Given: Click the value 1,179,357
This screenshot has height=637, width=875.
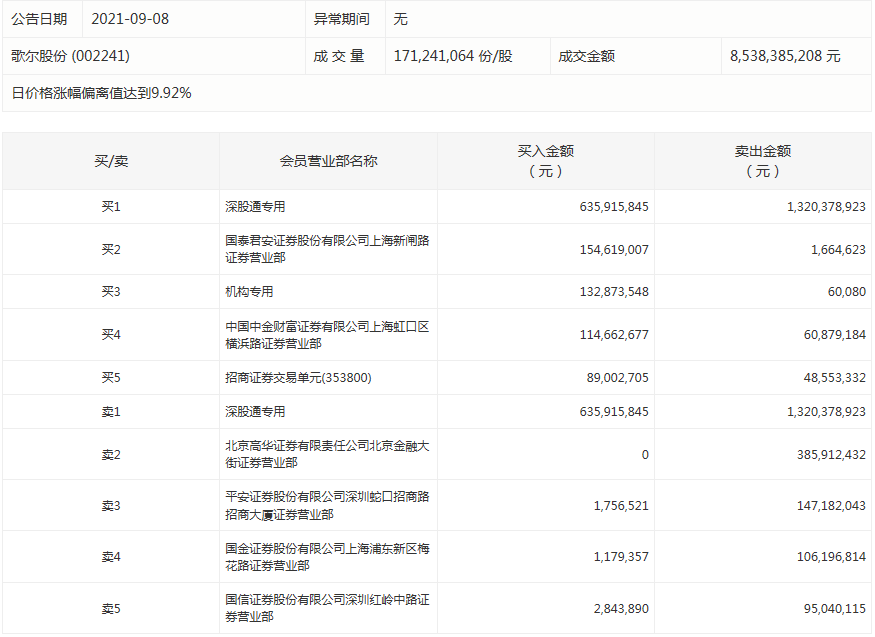Looking at the screenshot, I should tap(621, 557).
